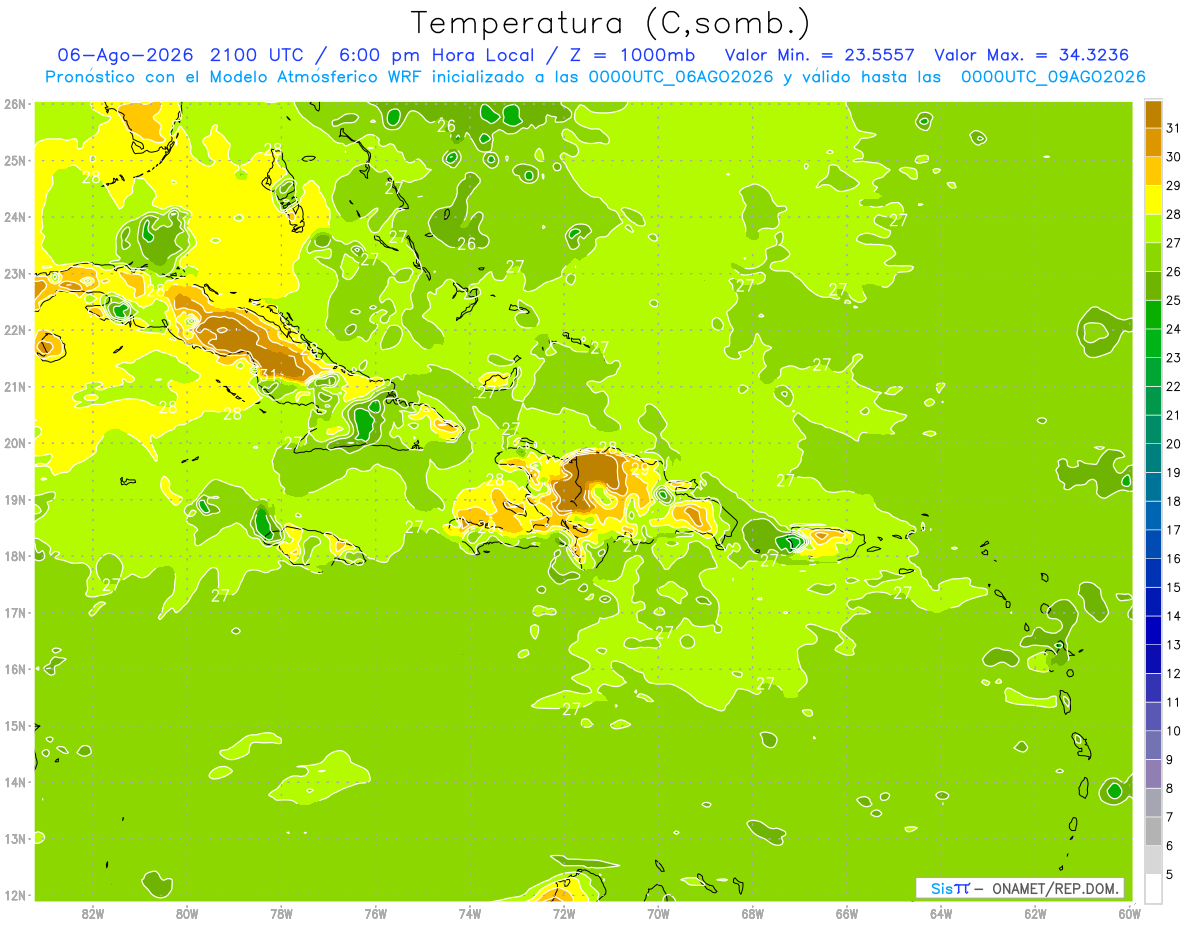Viewport: 1200px width, 927px height.
Task: Pick the dark brown swatch above legend 31
Action: pos(1154,114)
